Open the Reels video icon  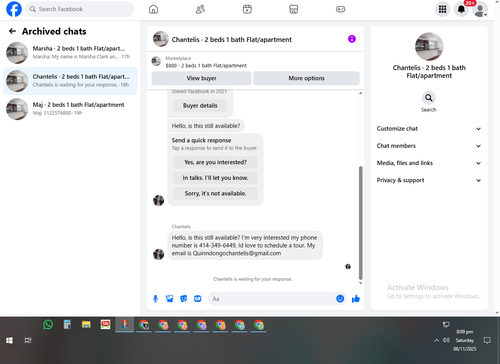(x=247, y=9)
